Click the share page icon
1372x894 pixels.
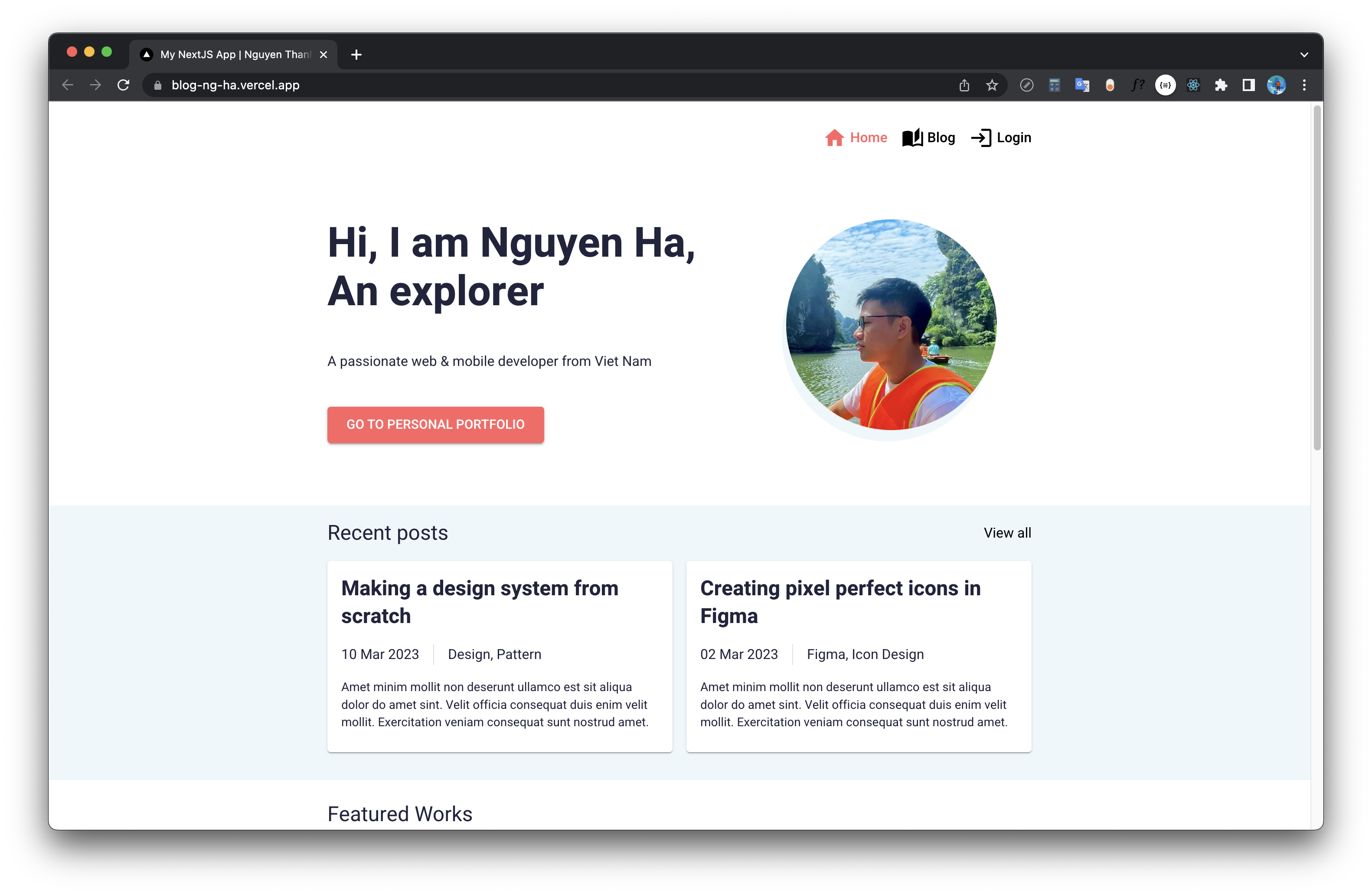point(964,85)
